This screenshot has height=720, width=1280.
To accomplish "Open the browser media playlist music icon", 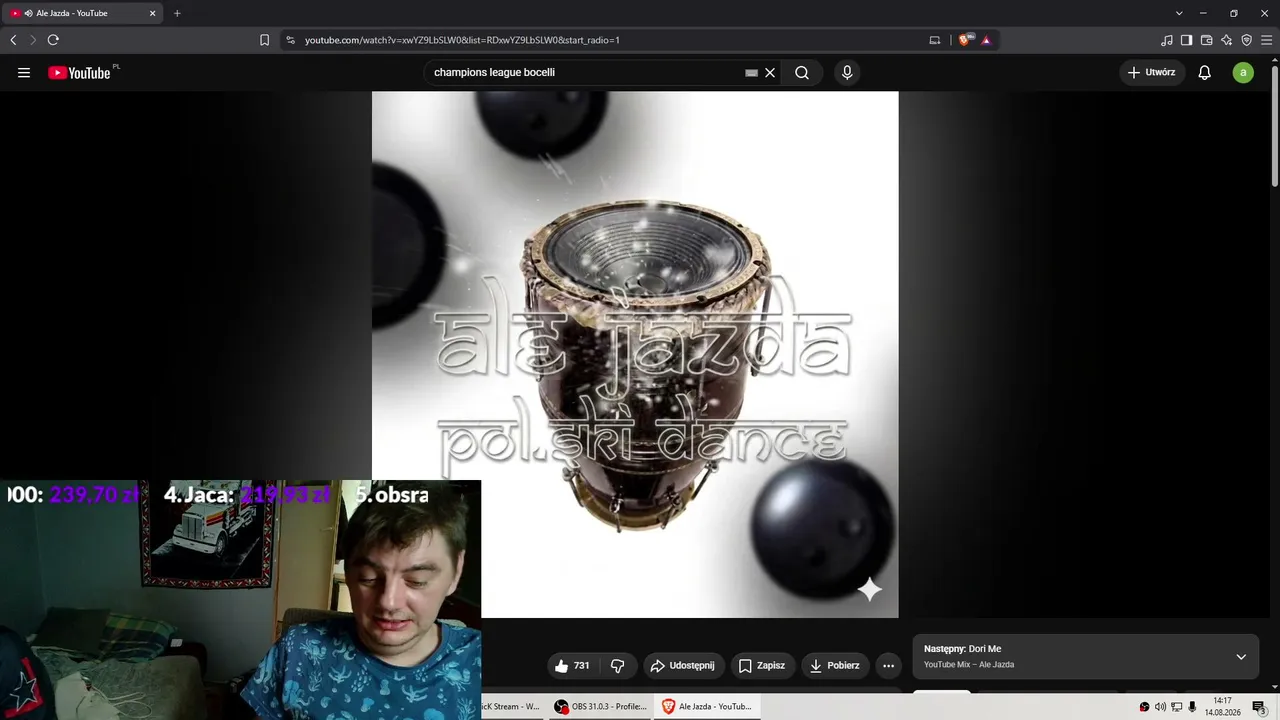I will (1167, 40).
